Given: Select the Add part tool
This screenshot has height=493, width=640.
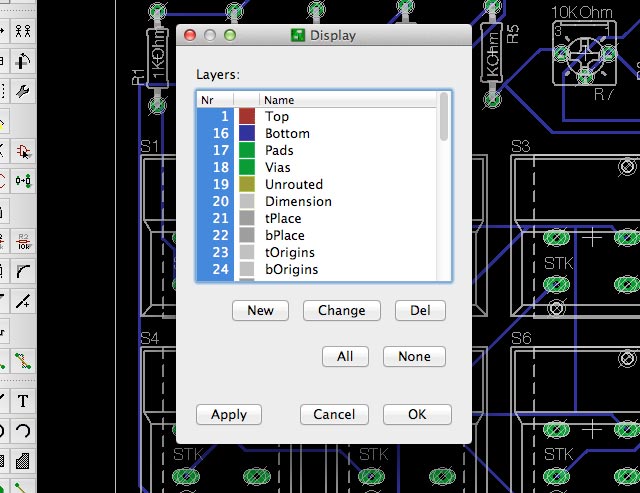Looking at the screenshot, I should (22, 151).
